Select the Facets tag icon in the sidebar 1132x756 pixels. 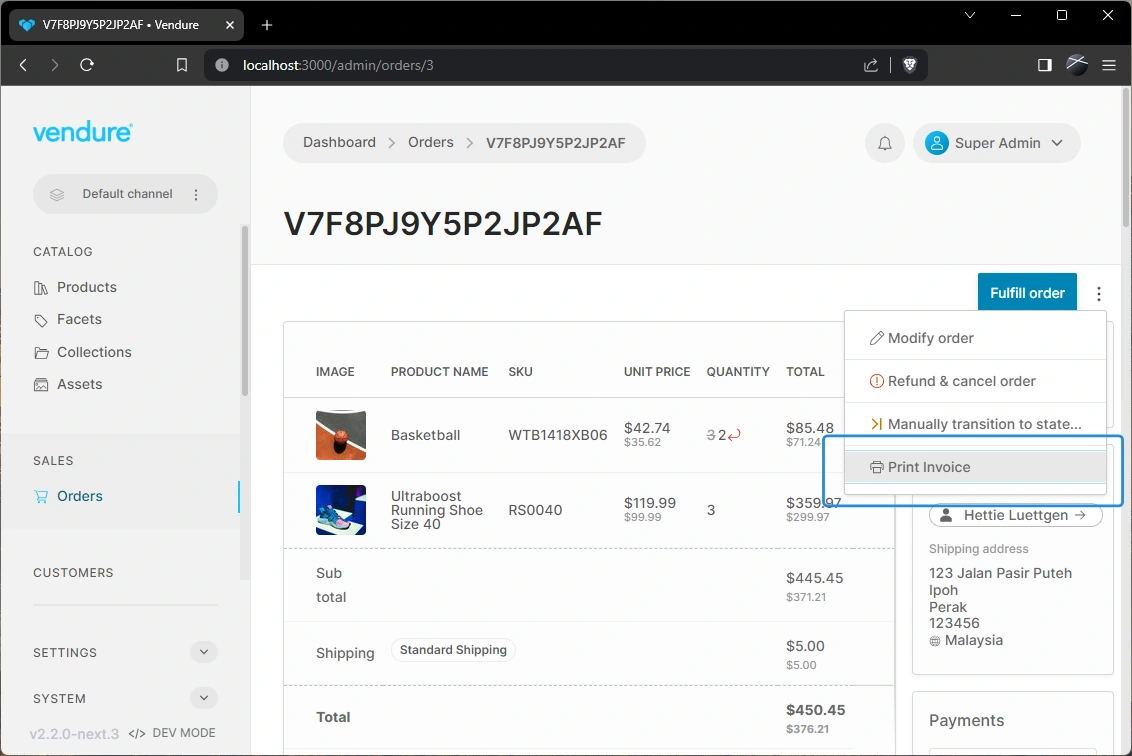43,319
